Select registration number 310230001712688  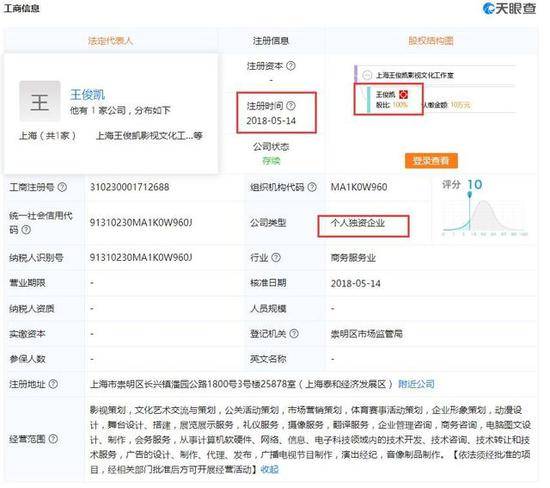tap(129, 187)
